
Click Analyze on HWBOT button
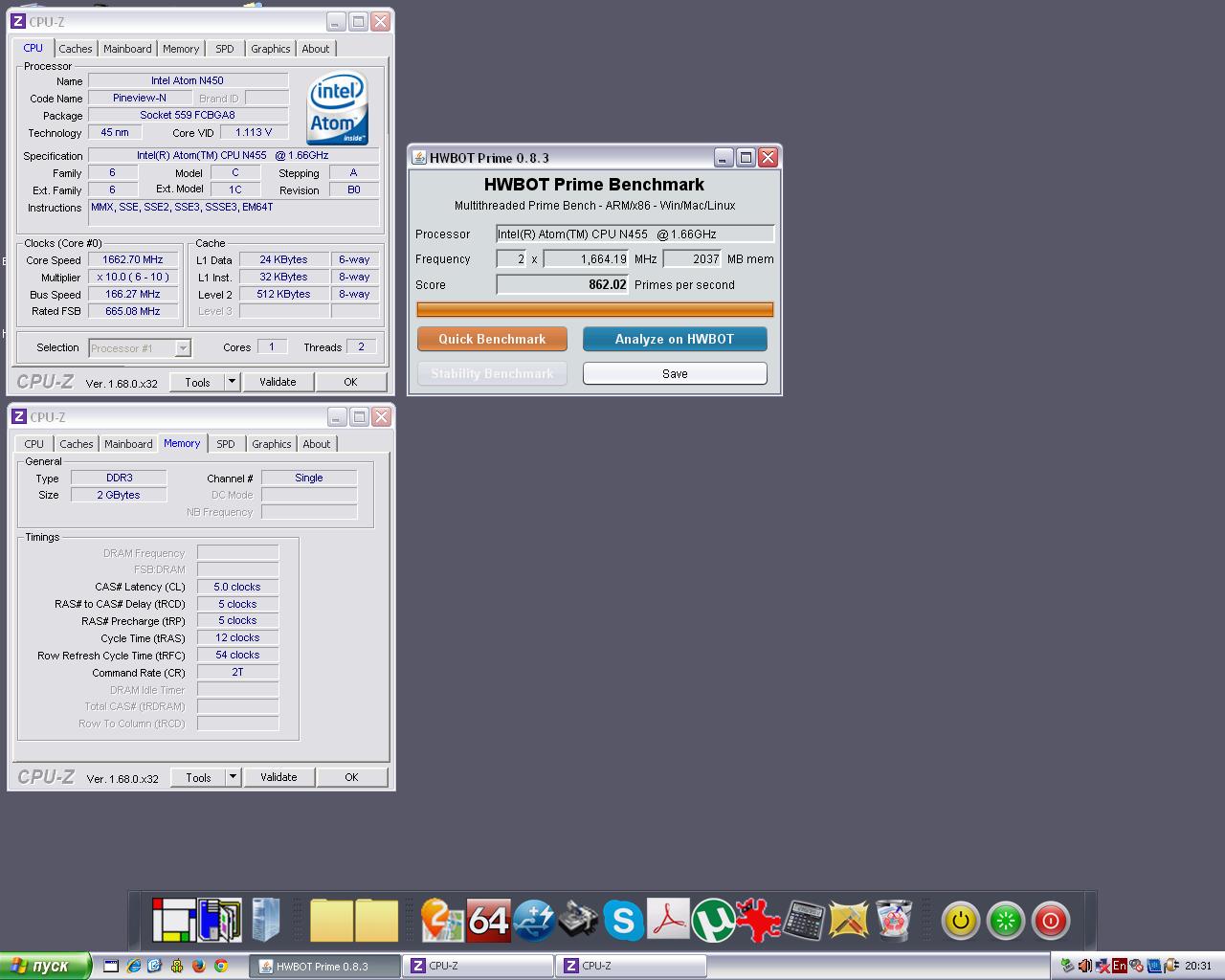click(x=675, y=339)
